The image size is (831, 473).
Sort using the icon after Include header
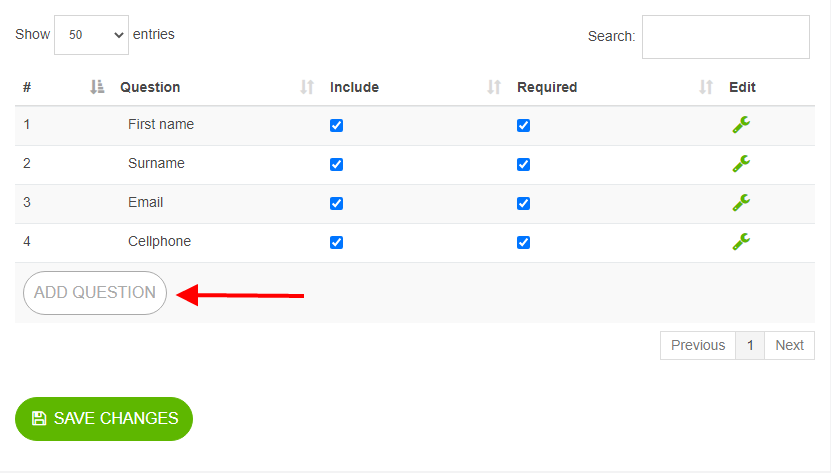(x=494, y=87)
